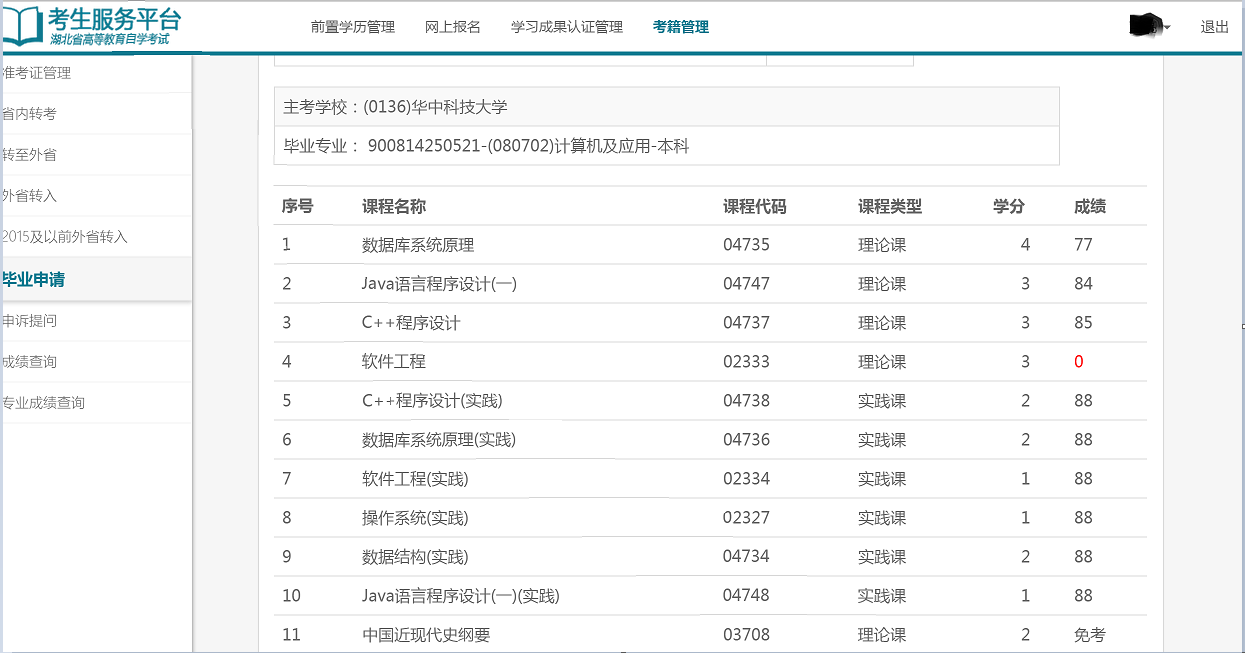The height and width of the screenshot is (653, 1245).
Task: Select the 学习成果认证管理 menu item
Action: click(x=566, y=27)
